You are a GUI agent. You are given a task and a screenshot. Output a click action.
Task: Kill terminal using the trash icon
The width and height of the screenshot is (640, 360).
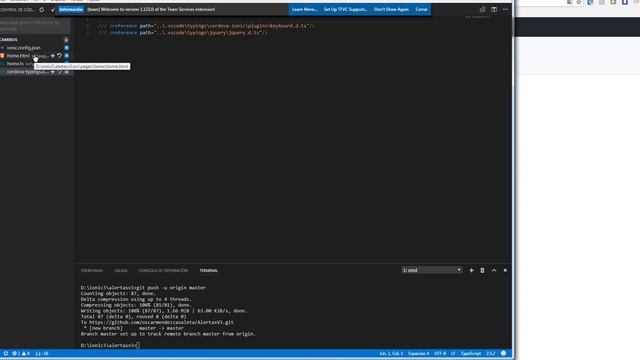pyautogui.click(x=482, y=270)
